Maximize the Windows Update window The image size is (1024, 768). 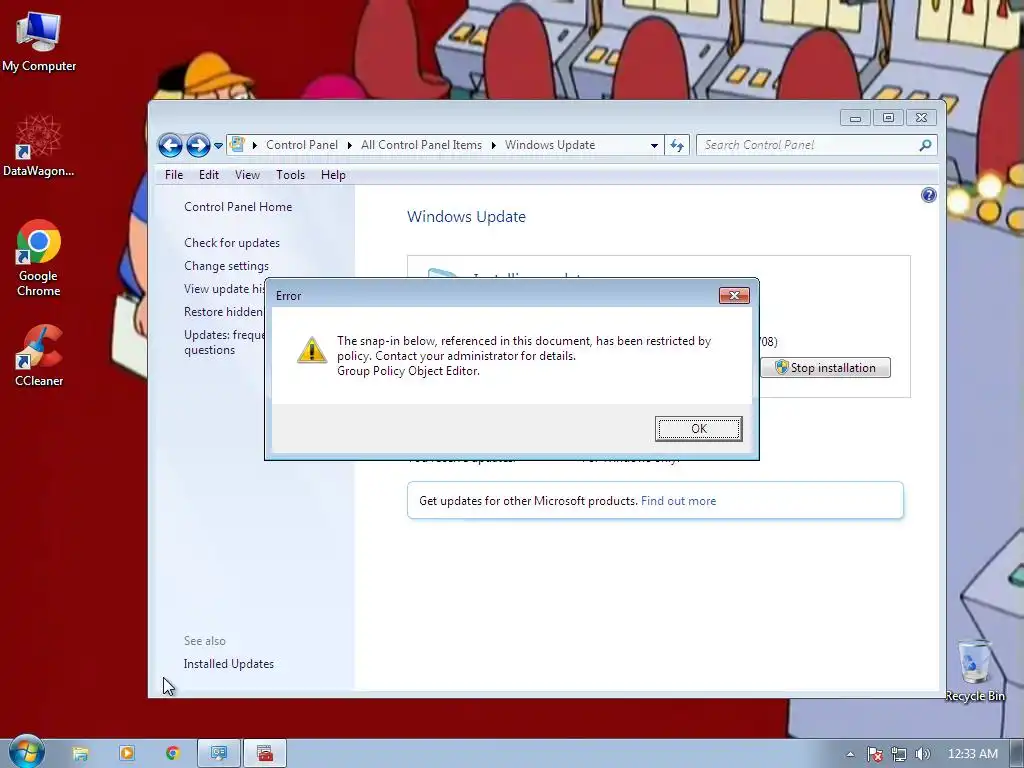tap(888, 118)
